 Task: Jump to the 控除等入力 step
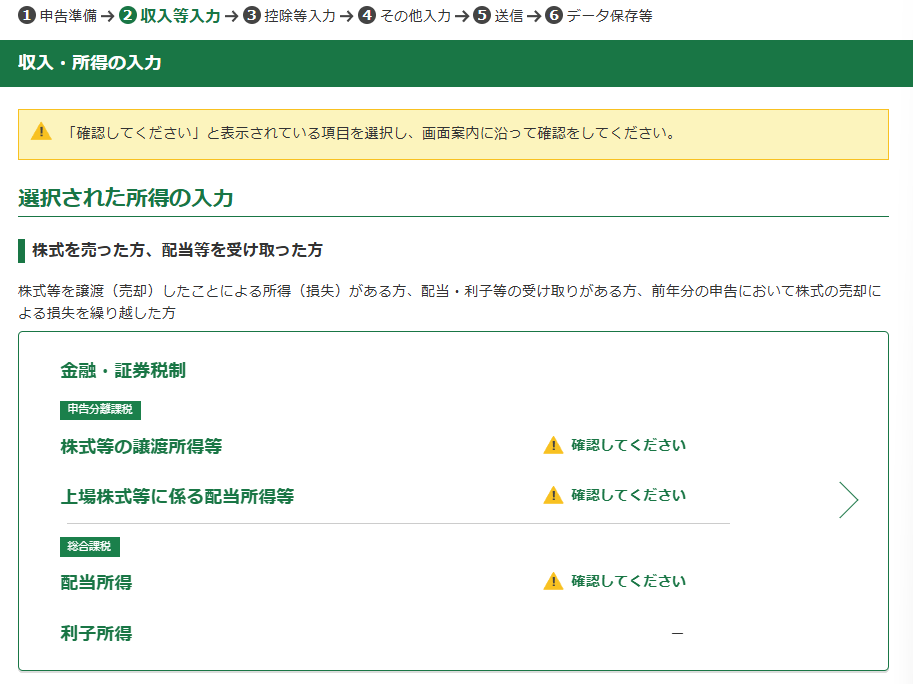coord(299,16)
